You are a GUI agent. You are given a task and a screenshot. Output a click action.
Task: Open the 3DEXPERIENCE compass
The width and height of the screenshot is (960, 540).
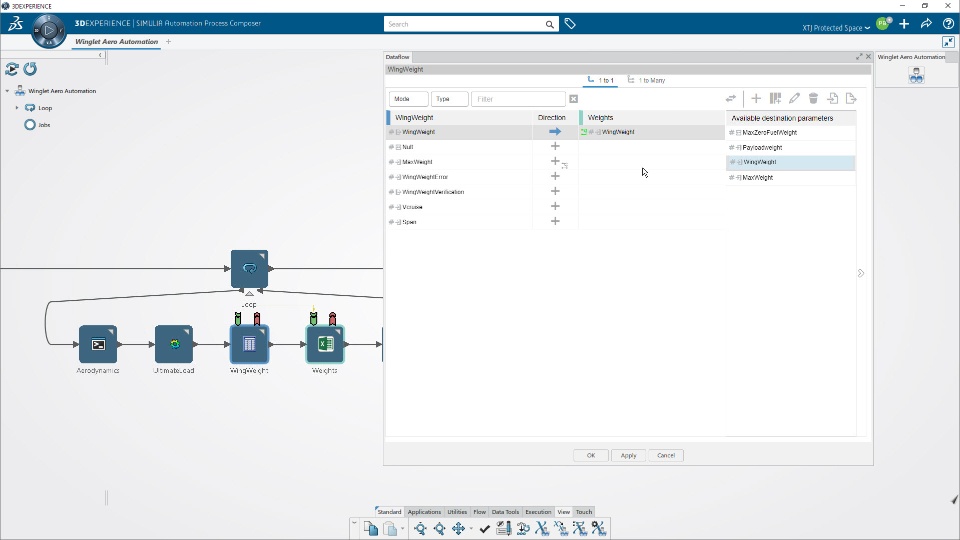point(48,30)
